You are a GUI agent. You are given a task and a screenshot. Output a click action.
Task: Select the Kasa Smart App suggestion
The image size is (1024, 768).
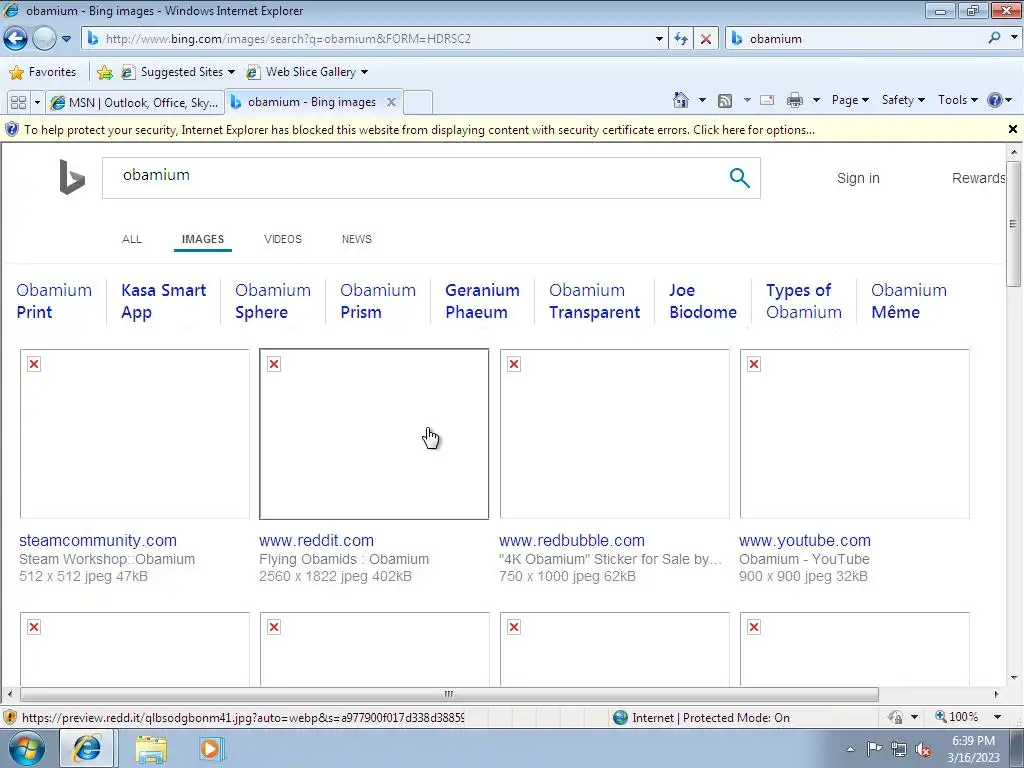click(163, 301)
